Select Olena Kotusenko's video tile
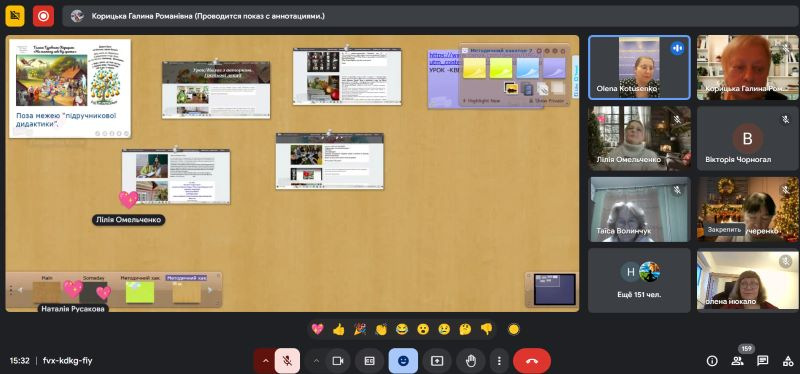800x374 pixels. [x=639, y=67]
